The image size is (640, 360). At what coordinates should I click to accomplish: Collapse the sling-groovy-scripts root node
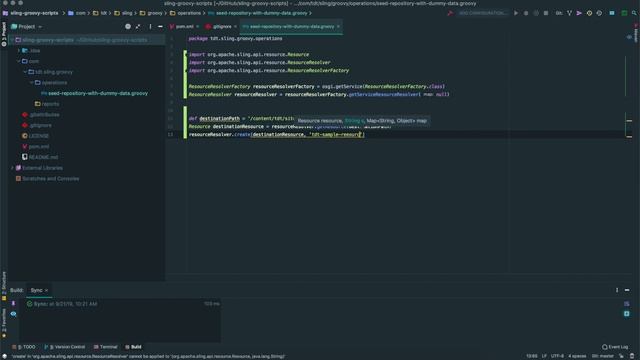coord(12,40)
